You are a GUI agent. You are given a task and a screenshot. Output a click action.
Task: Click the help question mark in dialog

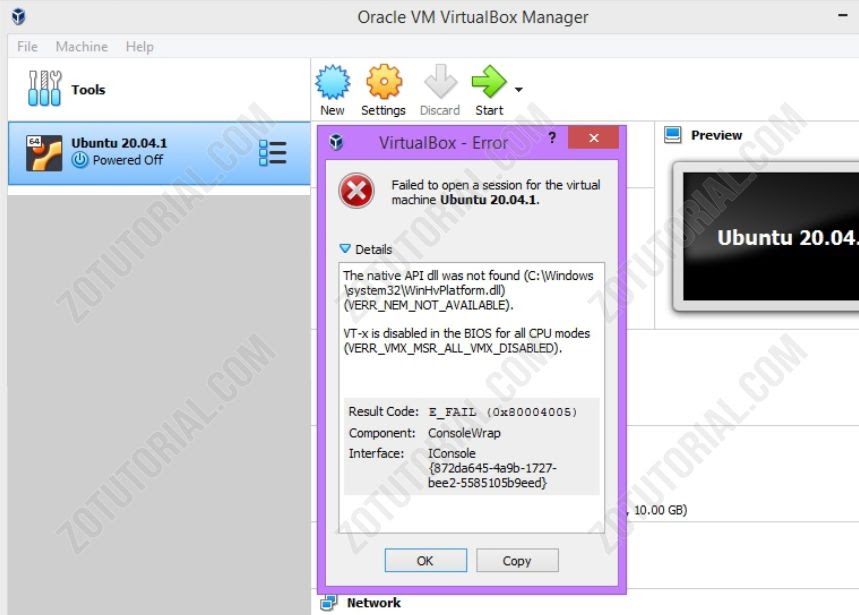[552, 137]
